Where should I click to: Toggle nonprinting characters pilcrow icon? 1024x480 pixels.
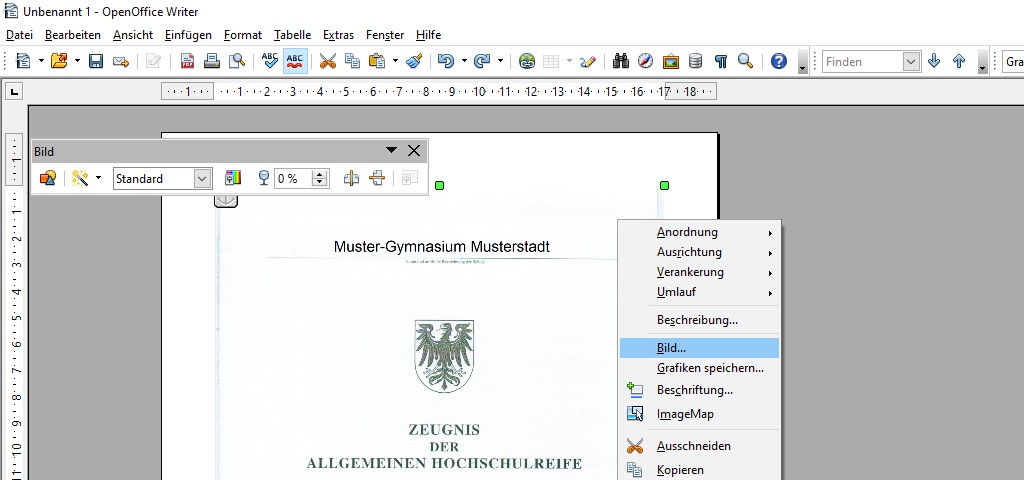pos(721,61)
